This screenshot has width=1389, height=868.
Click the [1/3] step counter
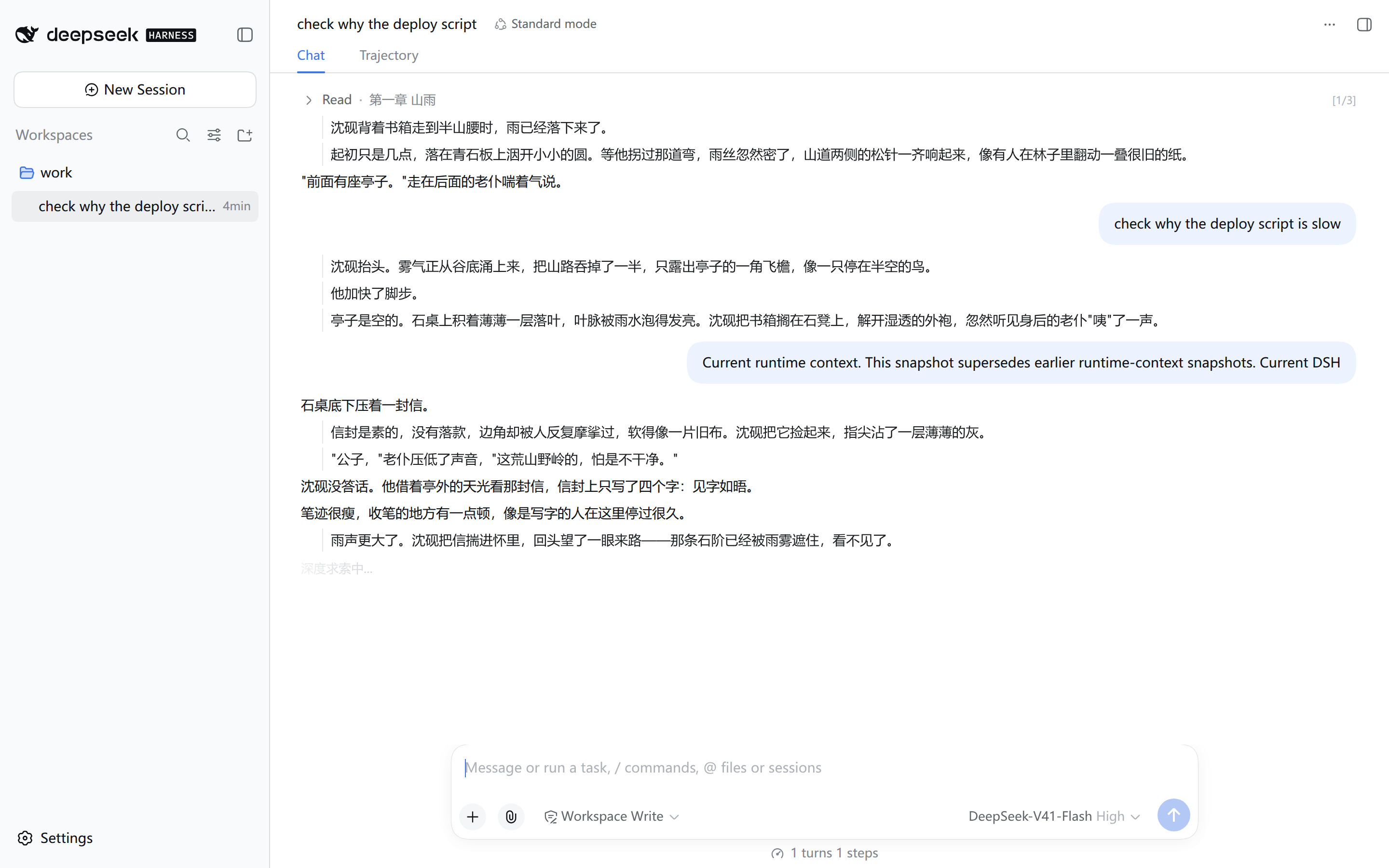pyautogui.click(x=1344, y=100)
